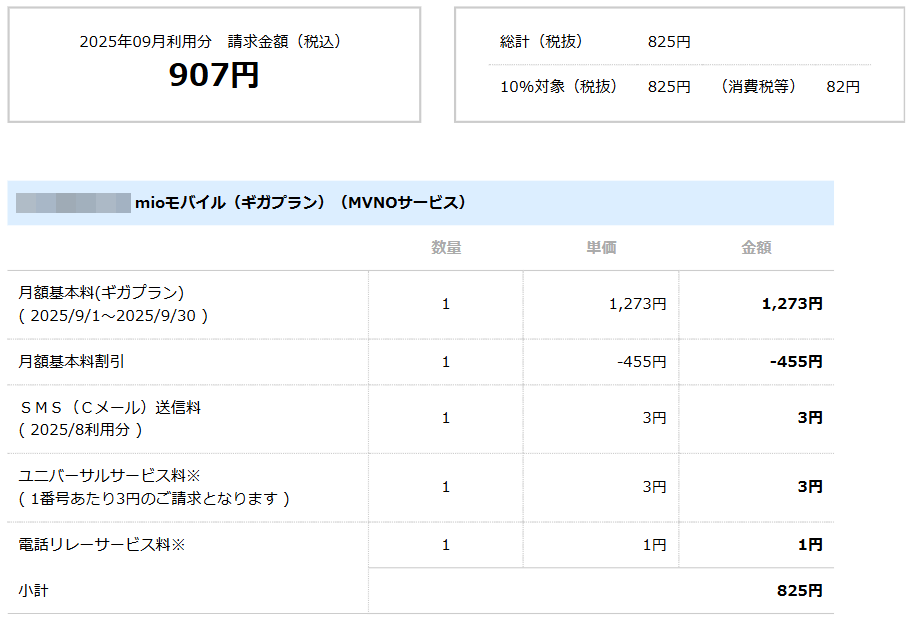Click the 小計 subtotal label

(33, 591)
